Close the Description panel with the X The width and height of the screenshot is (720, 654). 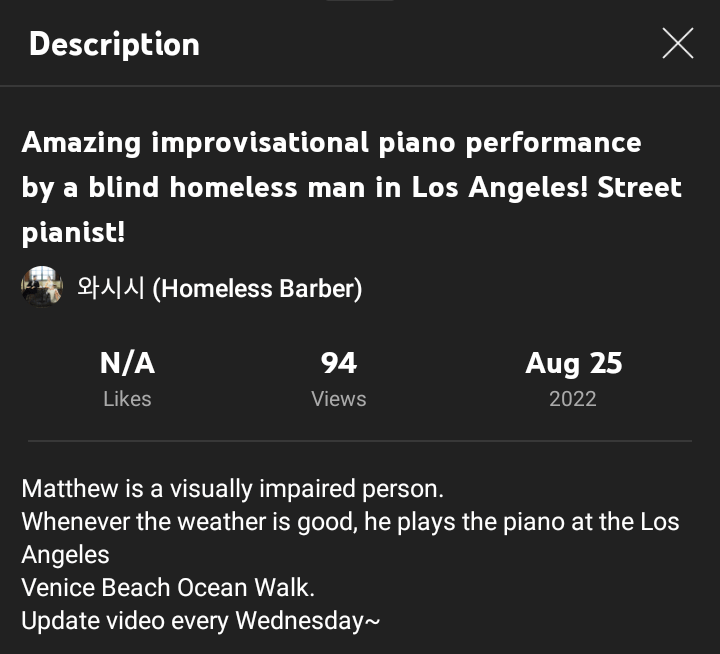[x=677, y=43]
